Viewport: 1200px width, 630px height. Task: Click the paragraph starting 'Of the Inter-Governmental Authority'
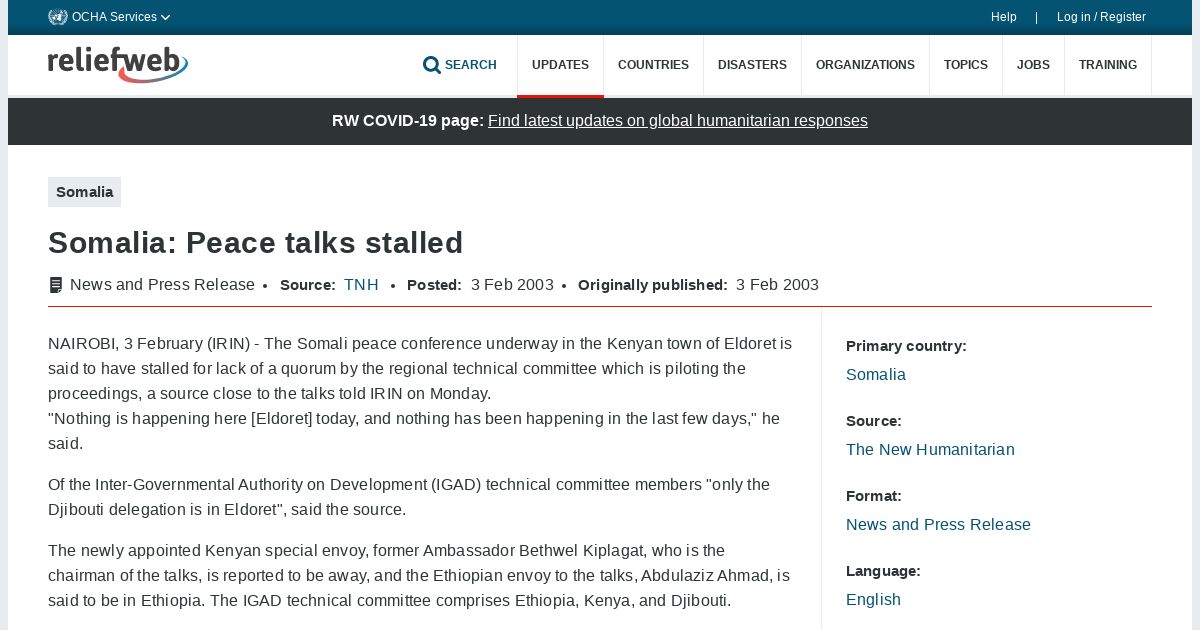tap(409, 497)
